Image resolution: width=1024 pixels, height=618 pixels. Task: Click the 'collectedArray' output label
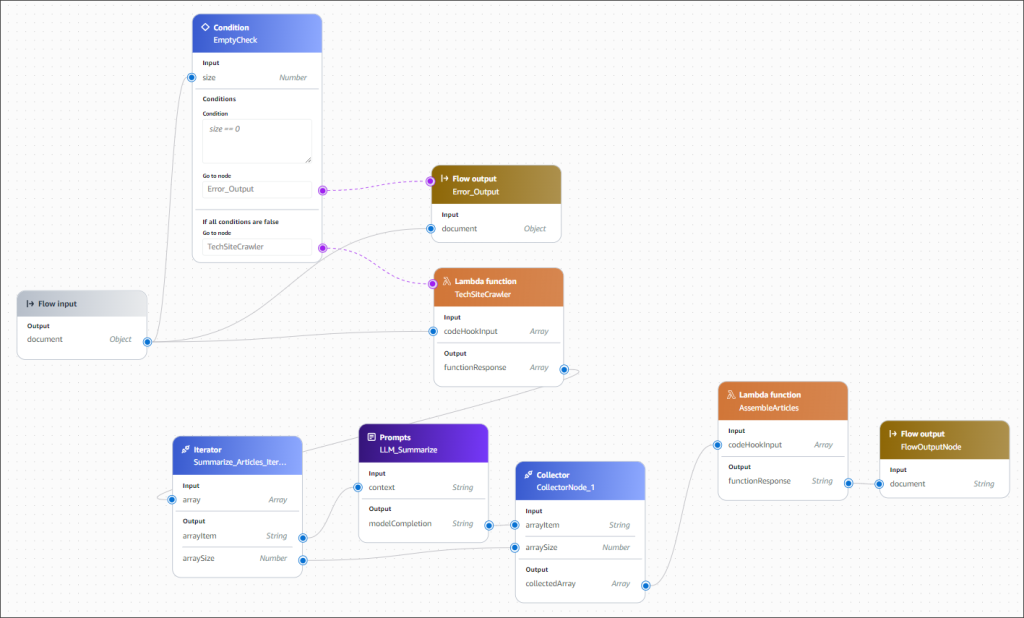click(551, 584)
